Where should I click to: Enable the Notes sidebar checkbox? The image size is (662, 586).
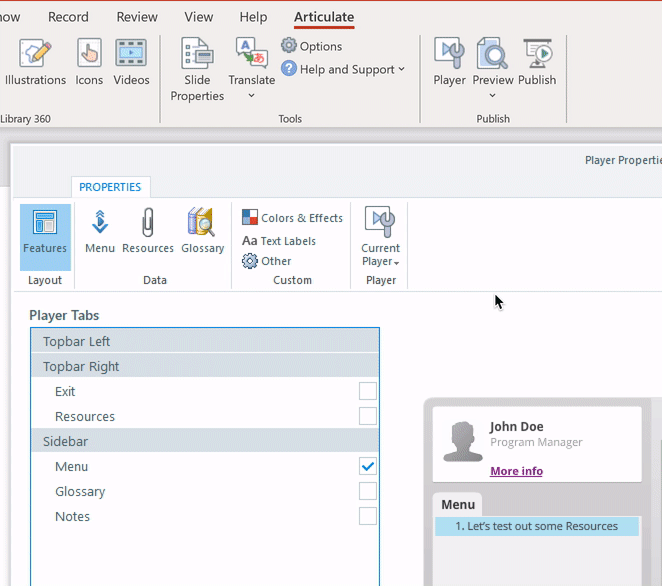(368, 516)
